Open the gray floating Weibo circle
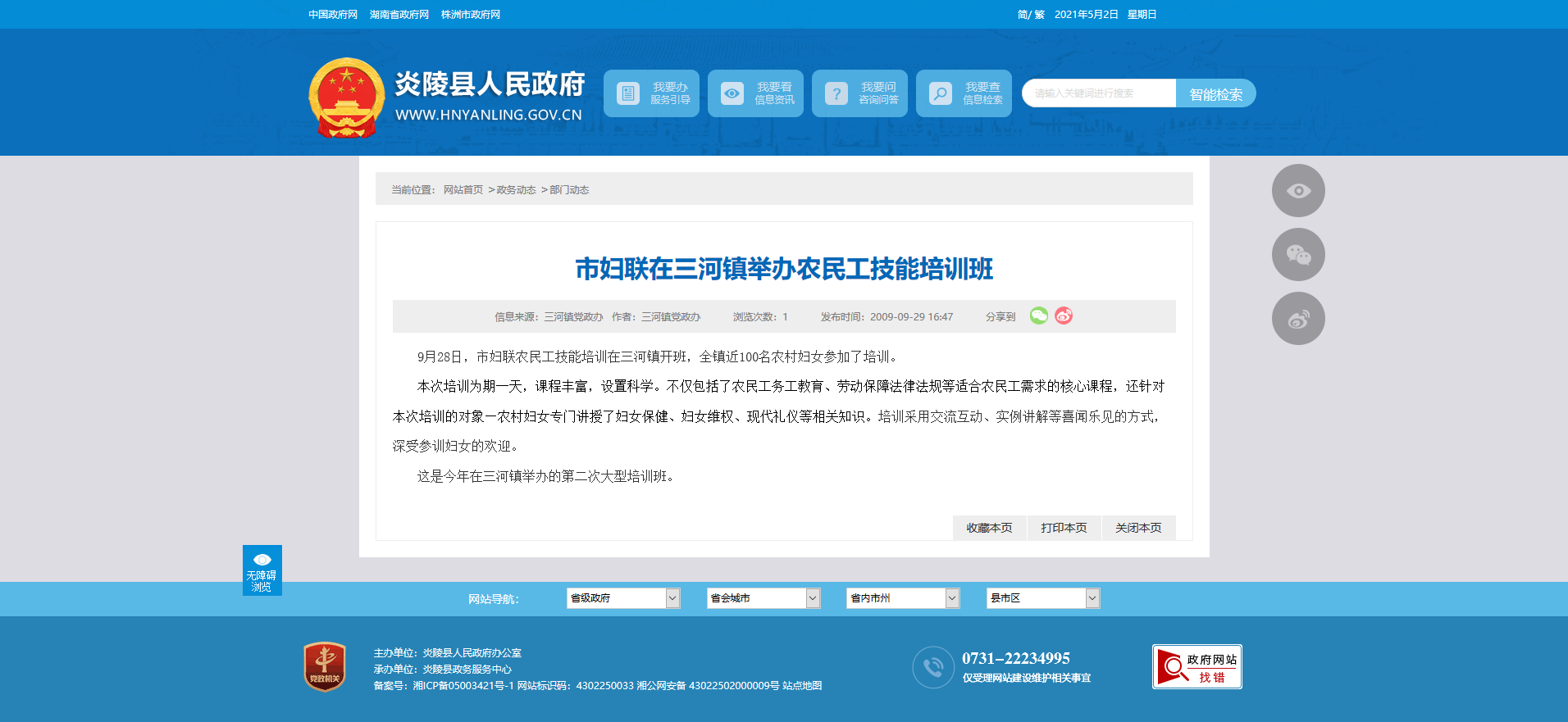 point(1297,319)
